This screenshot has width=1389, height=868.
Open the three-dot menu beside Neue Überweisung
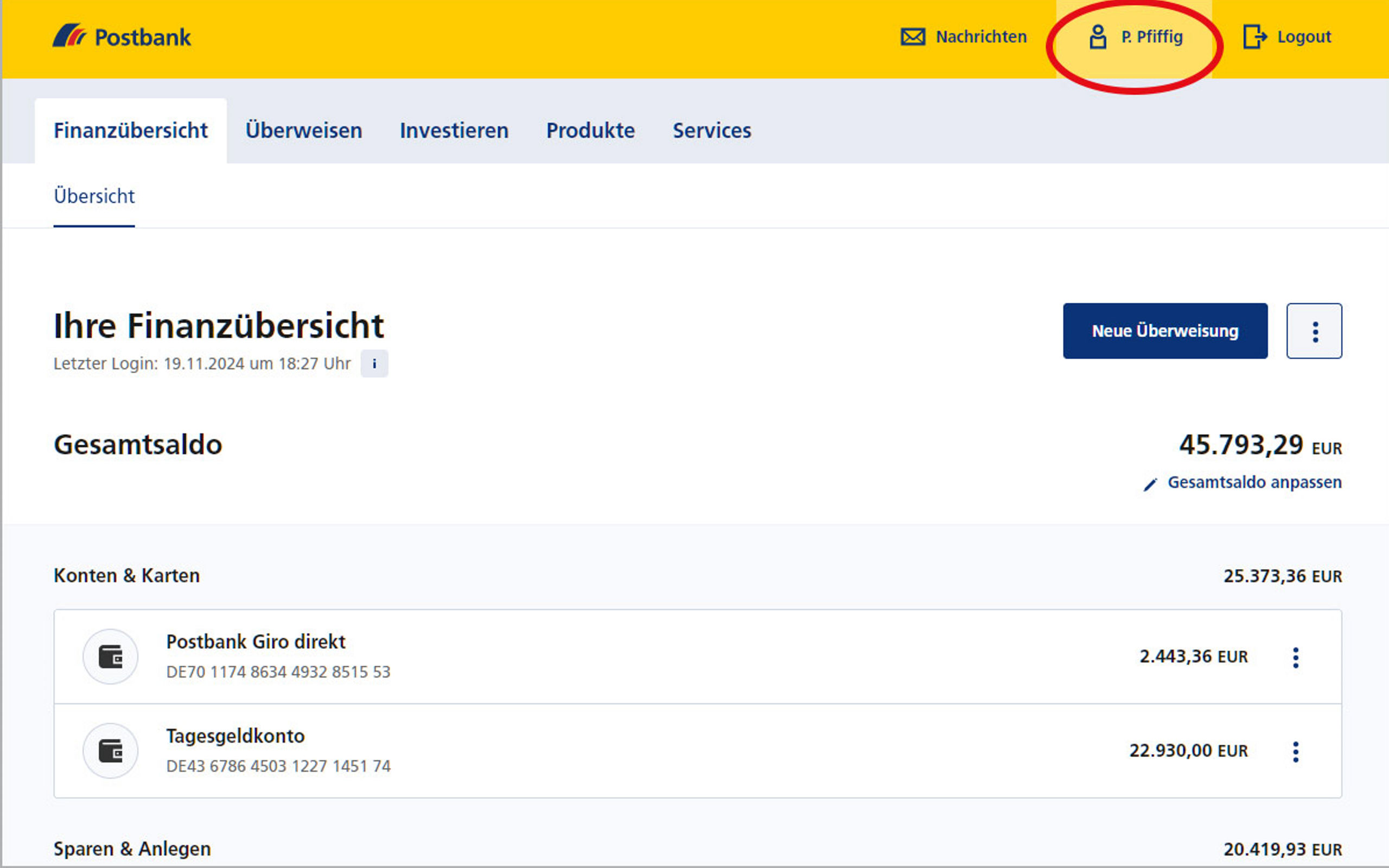(1314, 331)
